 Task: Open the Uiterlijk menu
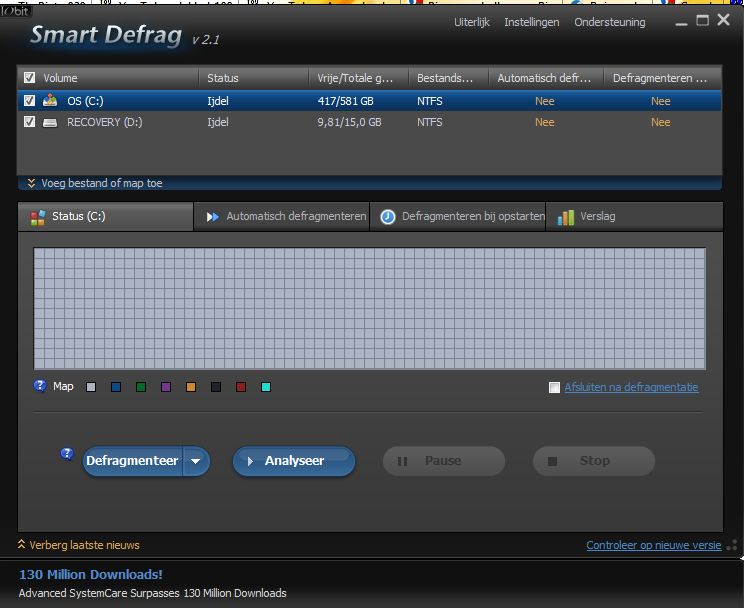point(471,22)
